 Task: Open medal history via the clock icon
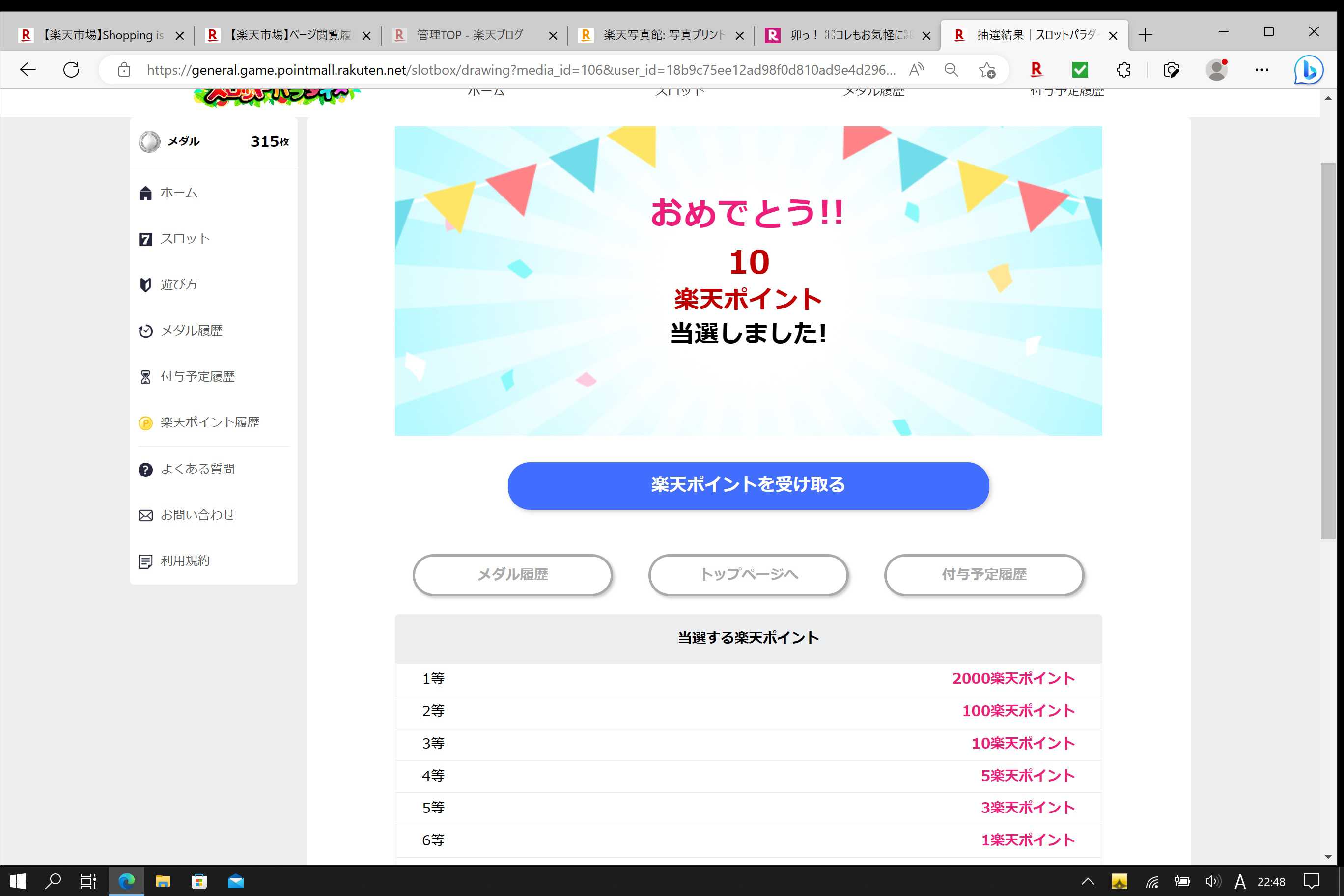click(x=145, y=331)
